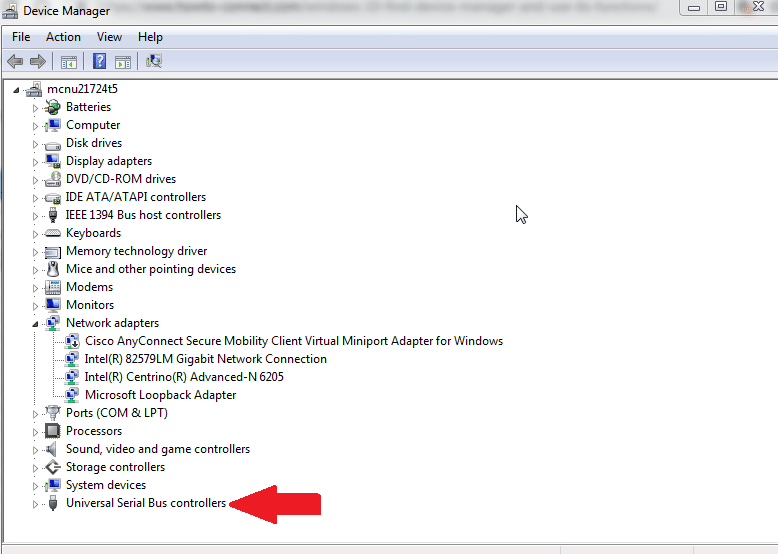Open the View menu

click(x=109, y=37)
